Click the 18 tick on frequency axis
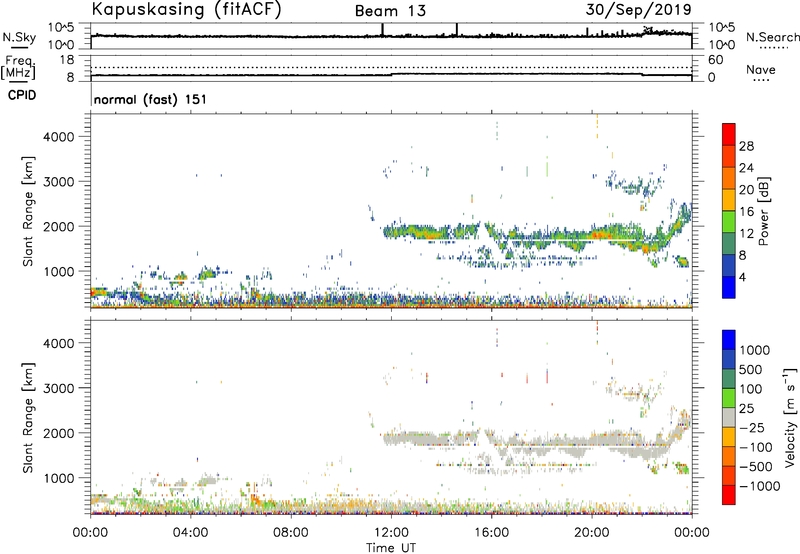 [x=67, y=60]
